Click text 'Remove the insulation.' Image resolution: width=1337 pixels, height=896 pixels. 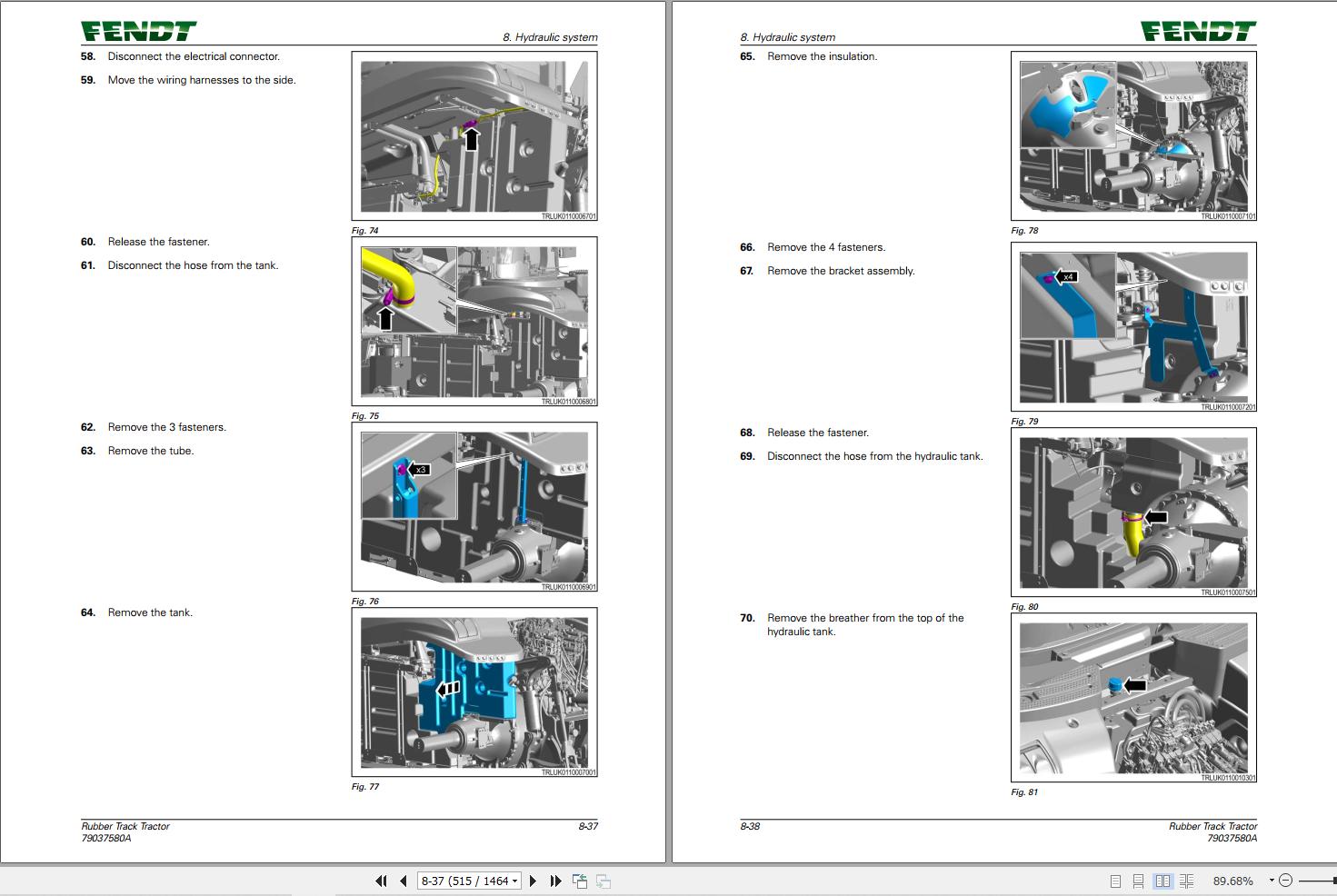[823, 56]
